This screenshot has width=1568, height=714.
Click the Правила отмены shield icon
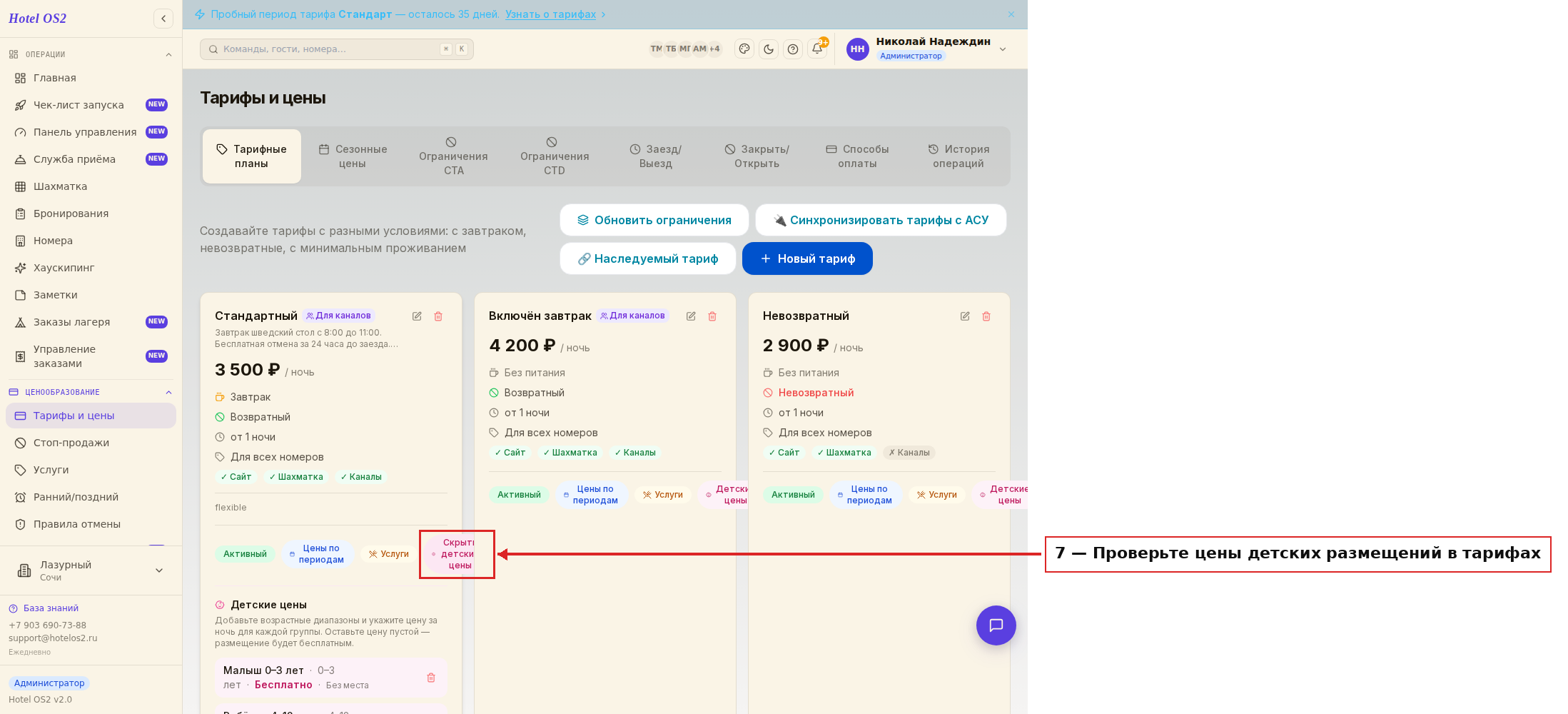pyautogui.click(x=21, y=524)
